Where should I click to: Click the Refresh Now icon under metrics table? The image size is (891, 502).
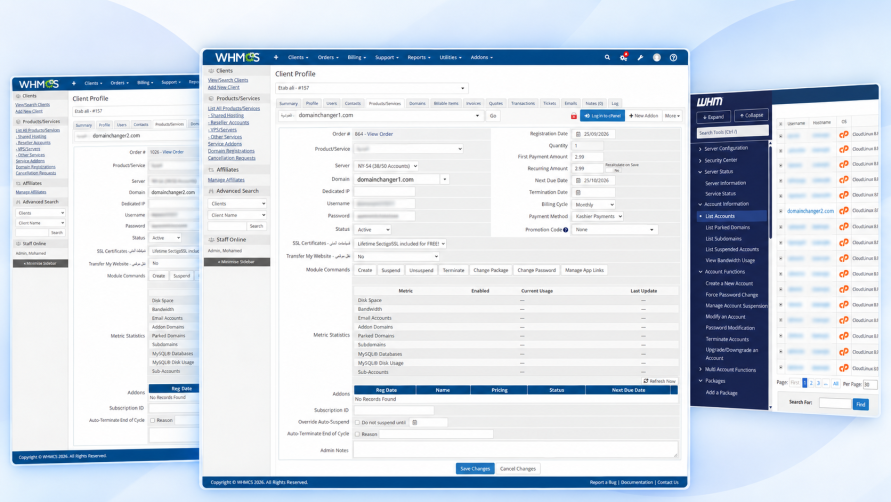646,381
